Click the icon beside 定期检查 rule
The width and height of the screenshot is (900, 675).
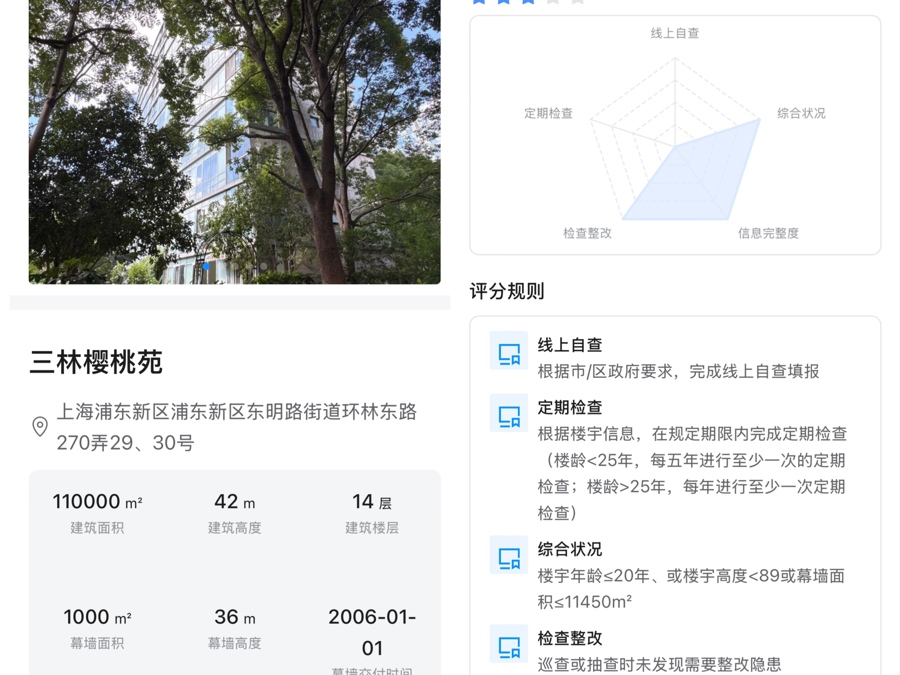508,414
